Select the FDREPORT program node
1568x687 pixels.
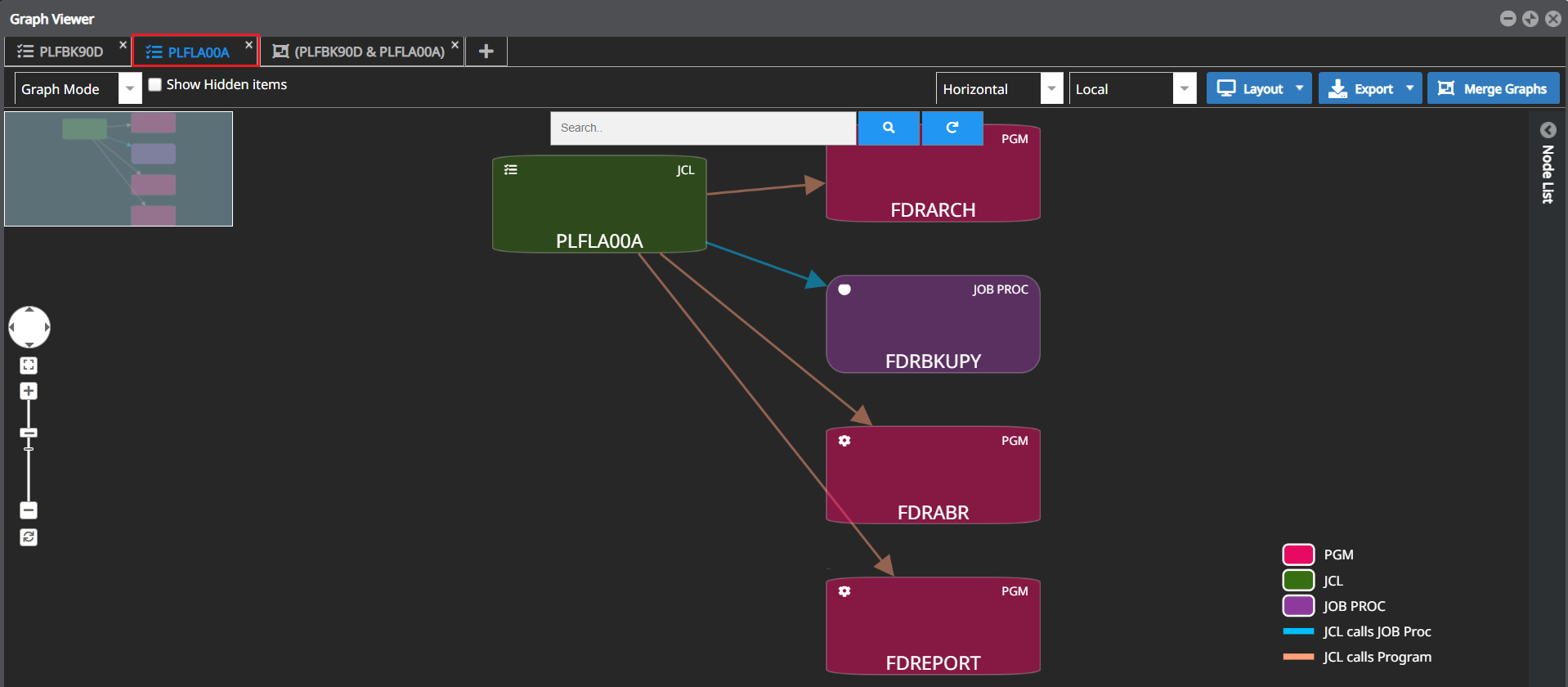coord(933,626)
